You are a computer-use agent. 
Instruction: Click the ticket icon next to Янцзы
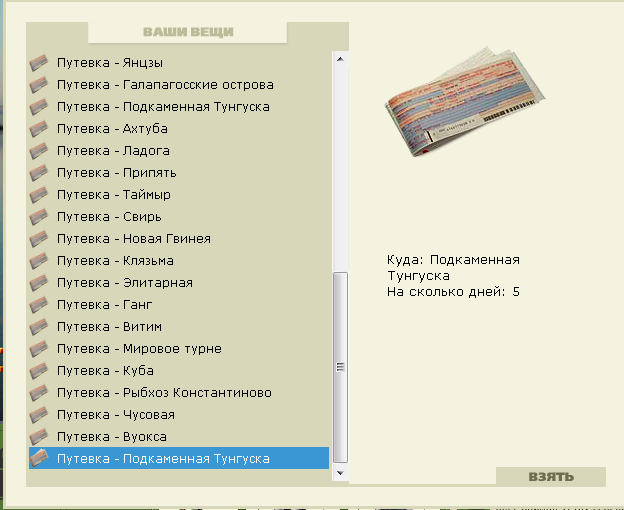coord(39,63)
